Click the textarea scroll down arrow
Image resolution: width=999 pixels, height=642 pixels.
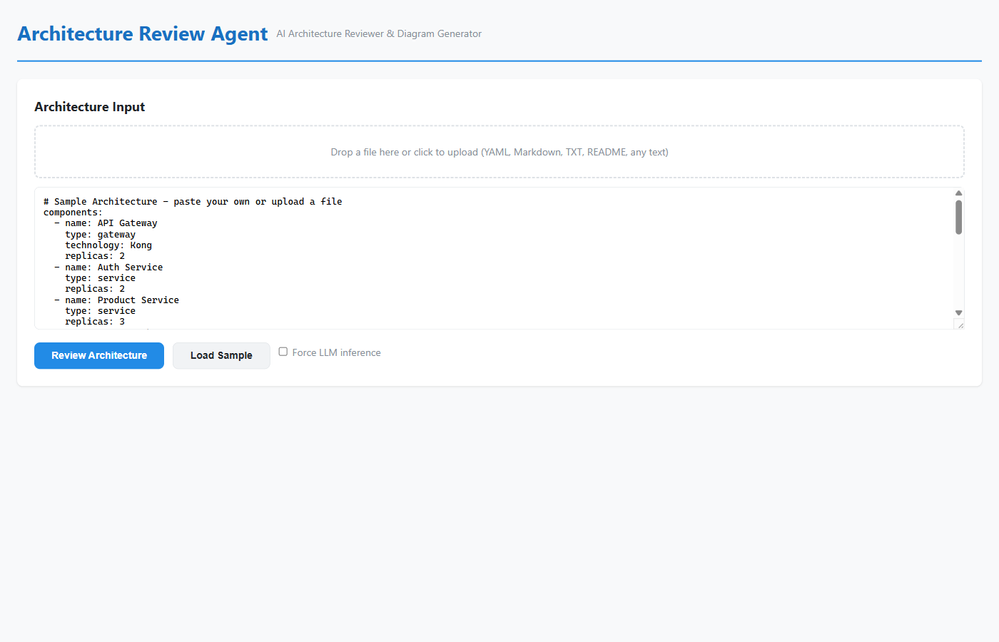958,313
